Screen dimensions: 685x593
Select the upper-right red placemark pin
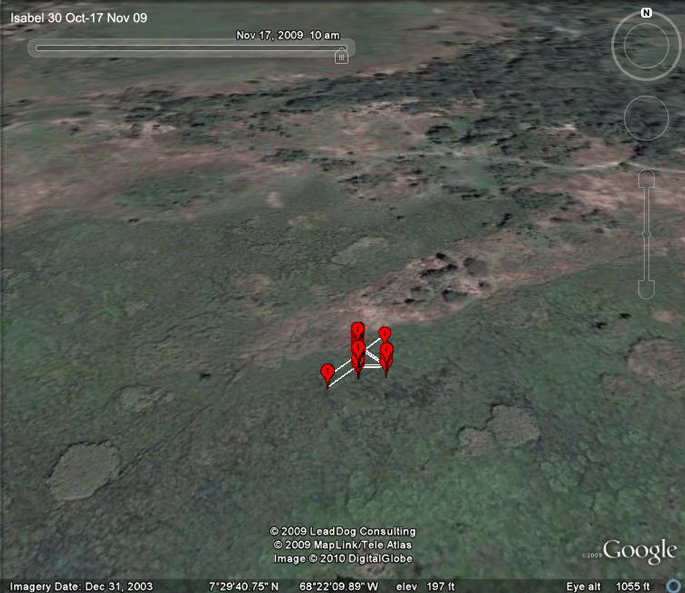click(384, 335)
